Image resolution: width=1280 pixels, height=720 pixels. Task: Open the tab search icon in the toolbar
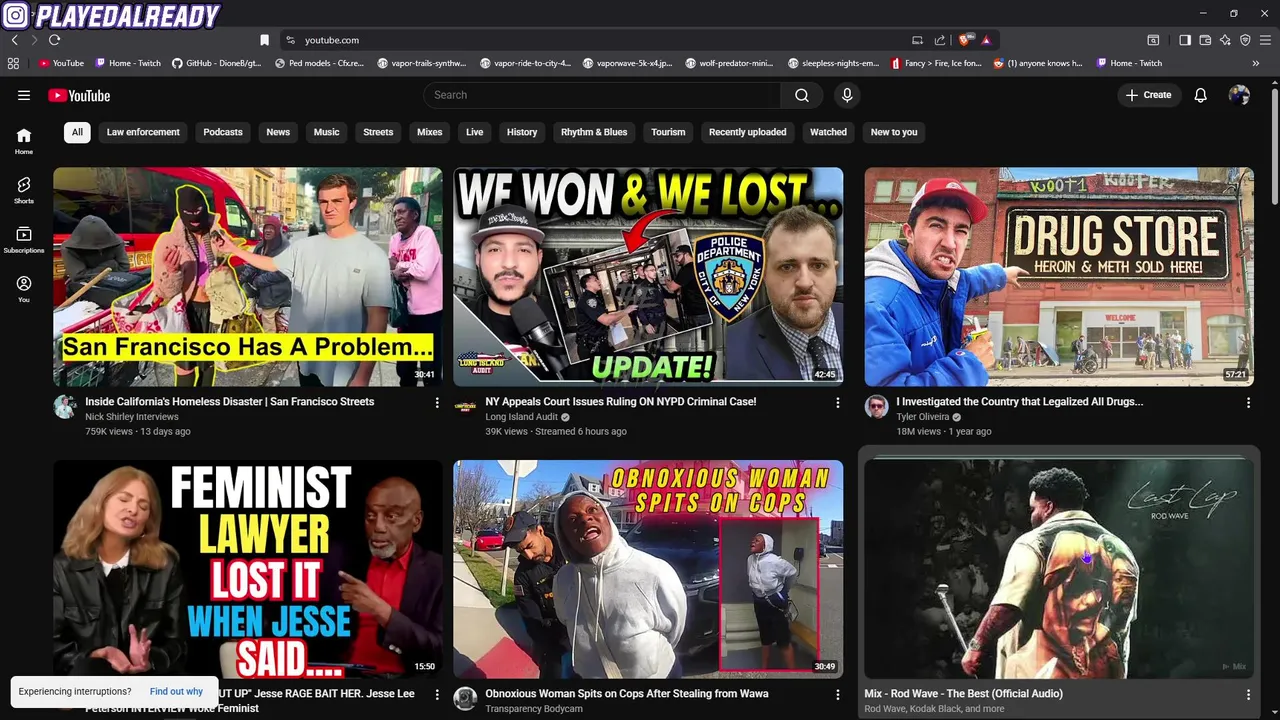[1153, 40]
